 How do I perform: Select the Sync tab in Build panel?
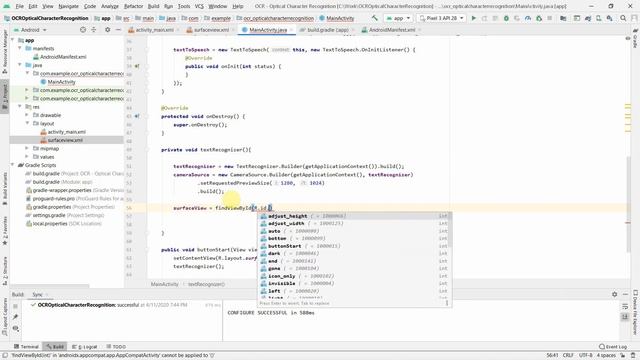pyautogui.click(x=37, y=294)
